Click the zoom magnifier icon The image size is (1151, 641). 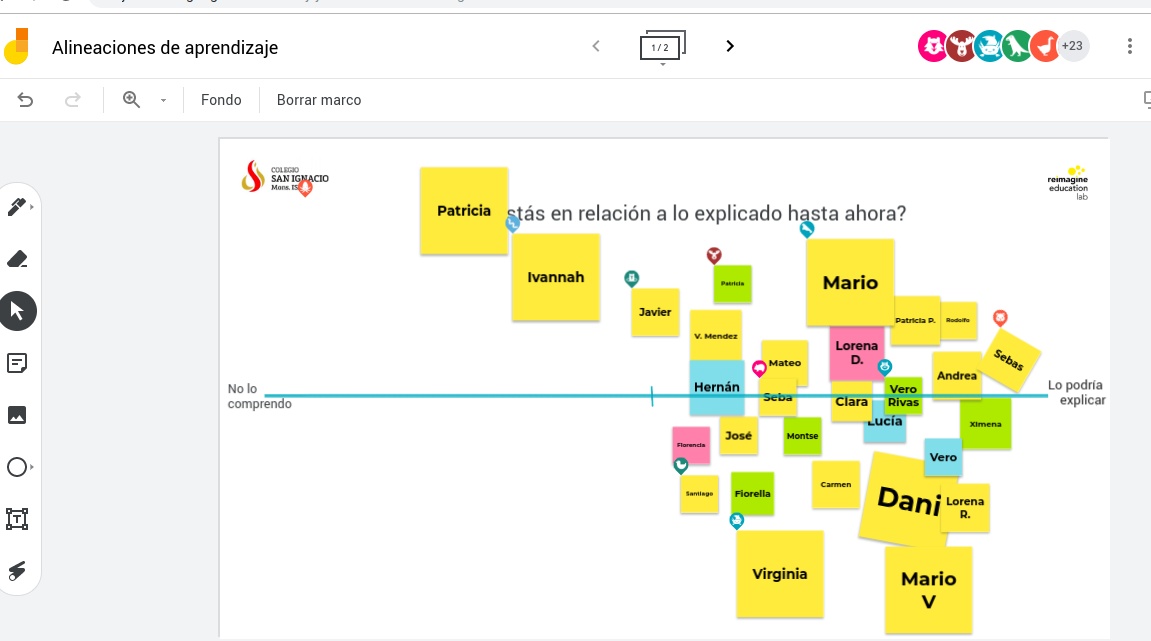131,100
